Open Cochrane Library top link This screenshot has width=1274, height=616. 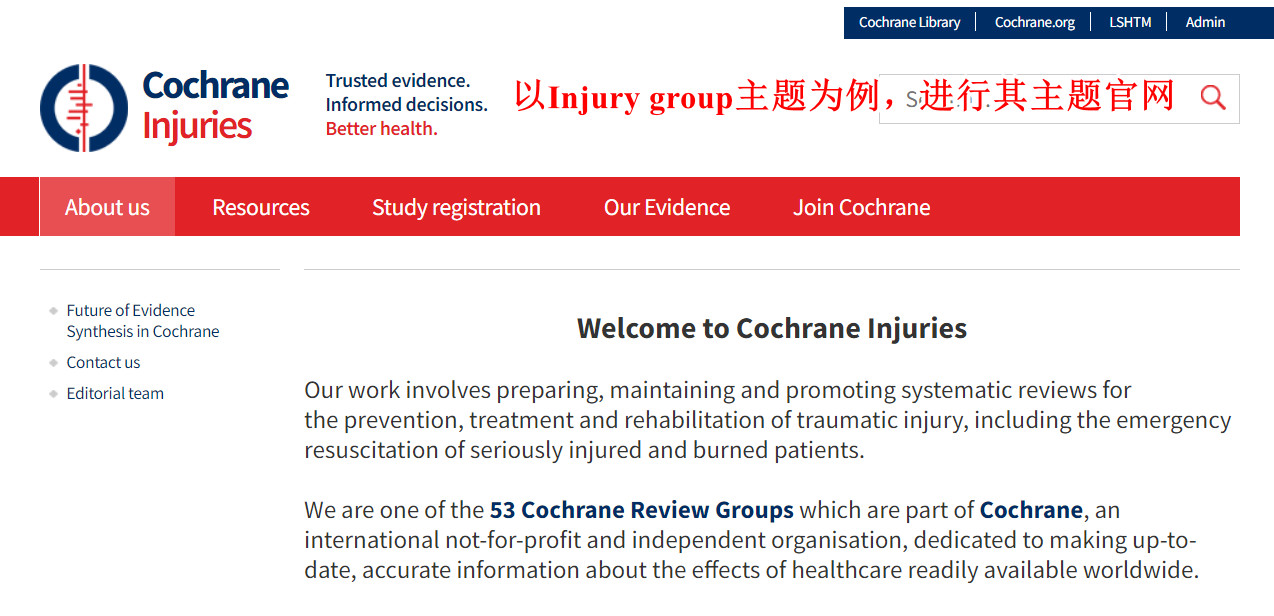909,22
